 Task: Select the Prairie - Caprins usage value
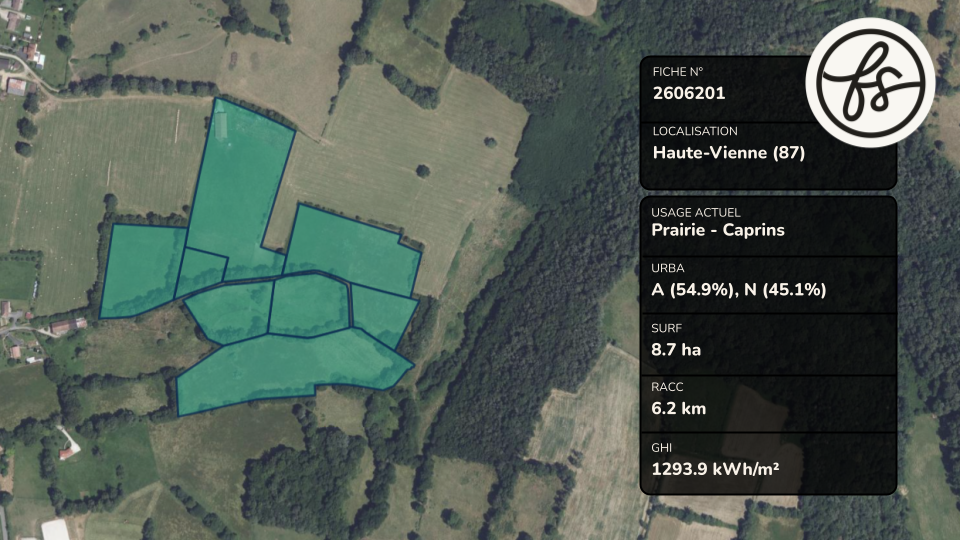point(718,230)
